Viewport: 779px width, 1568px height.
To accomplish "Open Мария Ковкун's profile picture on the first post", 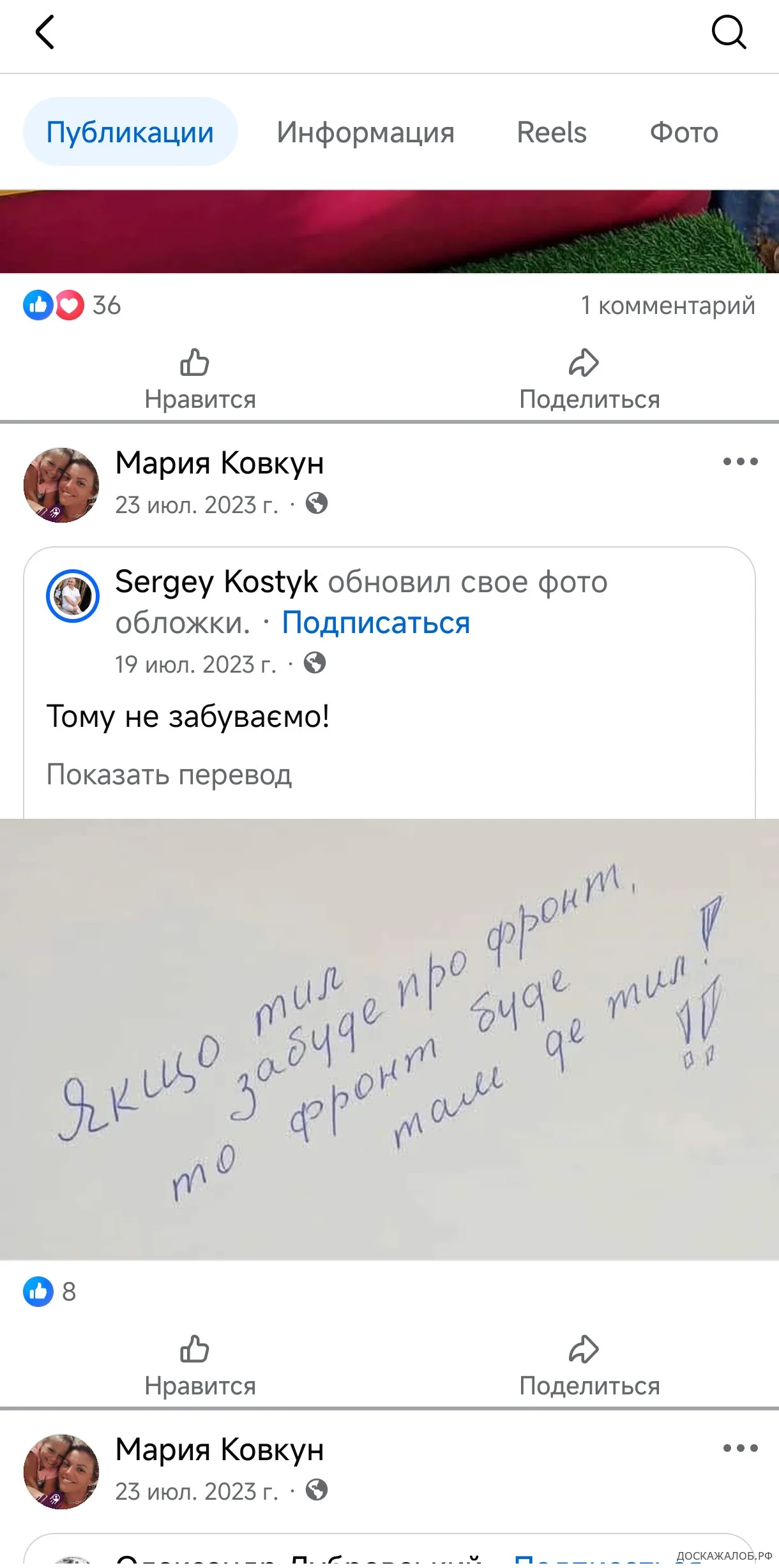I will click(61, 485).
